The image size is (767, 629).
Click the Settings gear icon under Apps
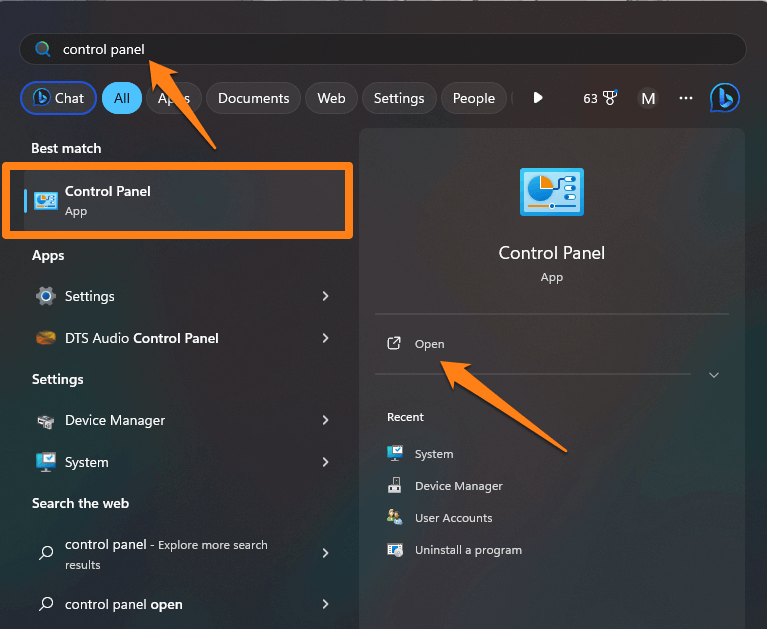pyautogui.click(x=45, y=296)
